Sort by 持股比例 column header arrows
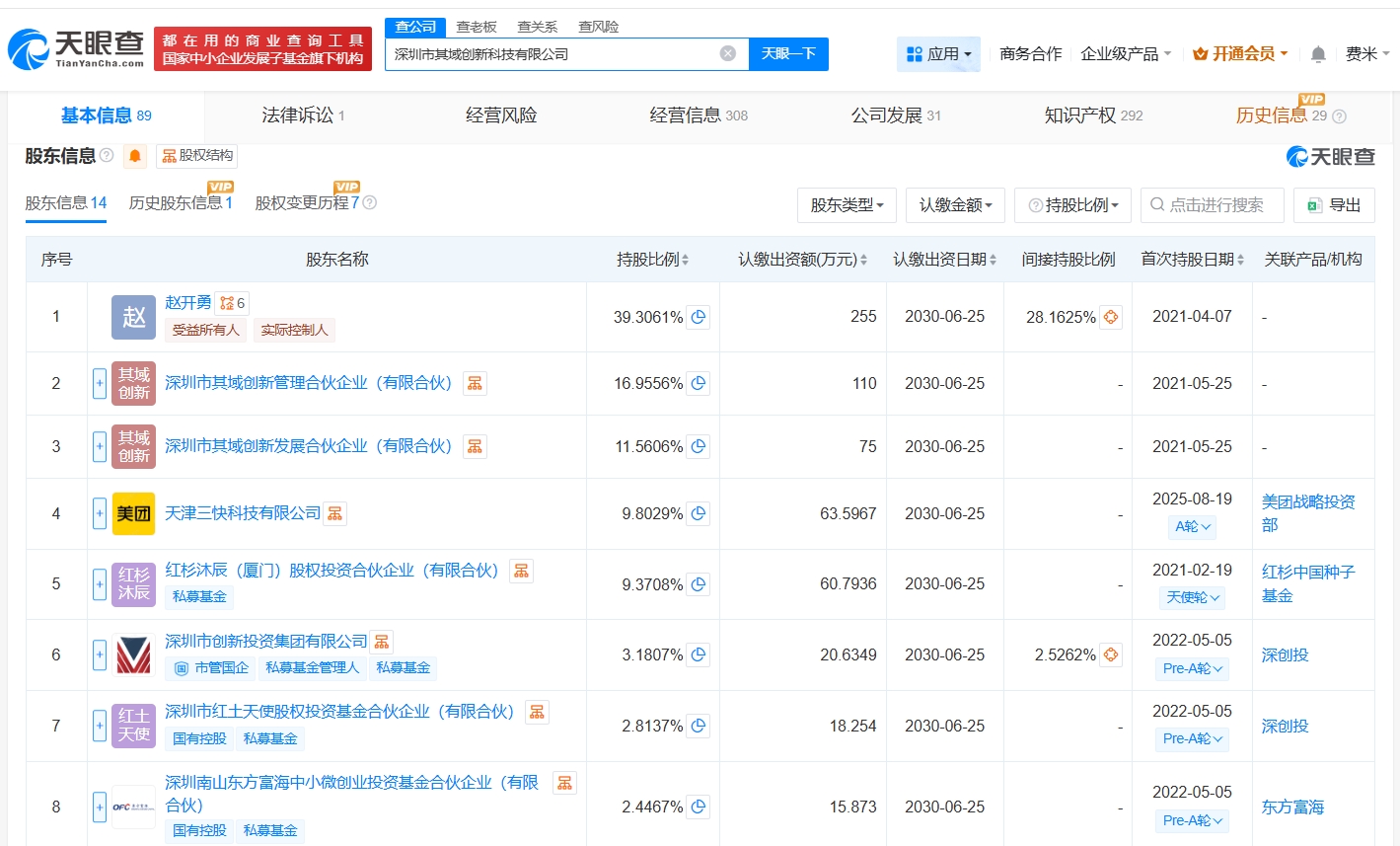This screenshot has height=846, width=1400. coord(685,260)
